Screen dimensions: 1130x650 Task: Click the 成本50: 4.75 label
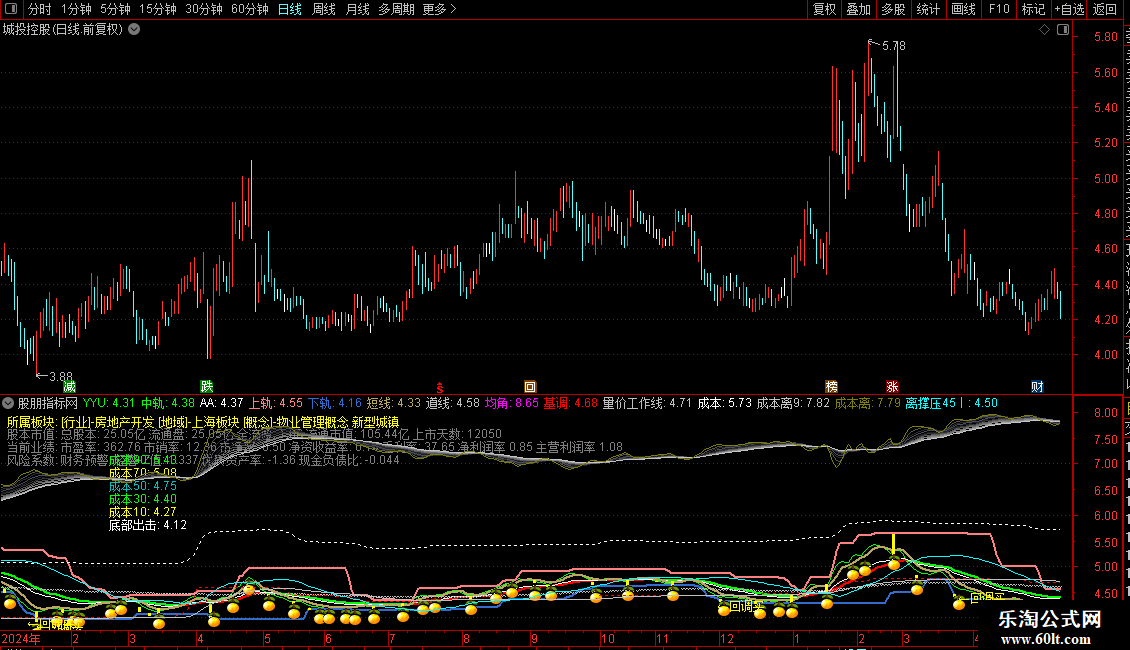143,486
